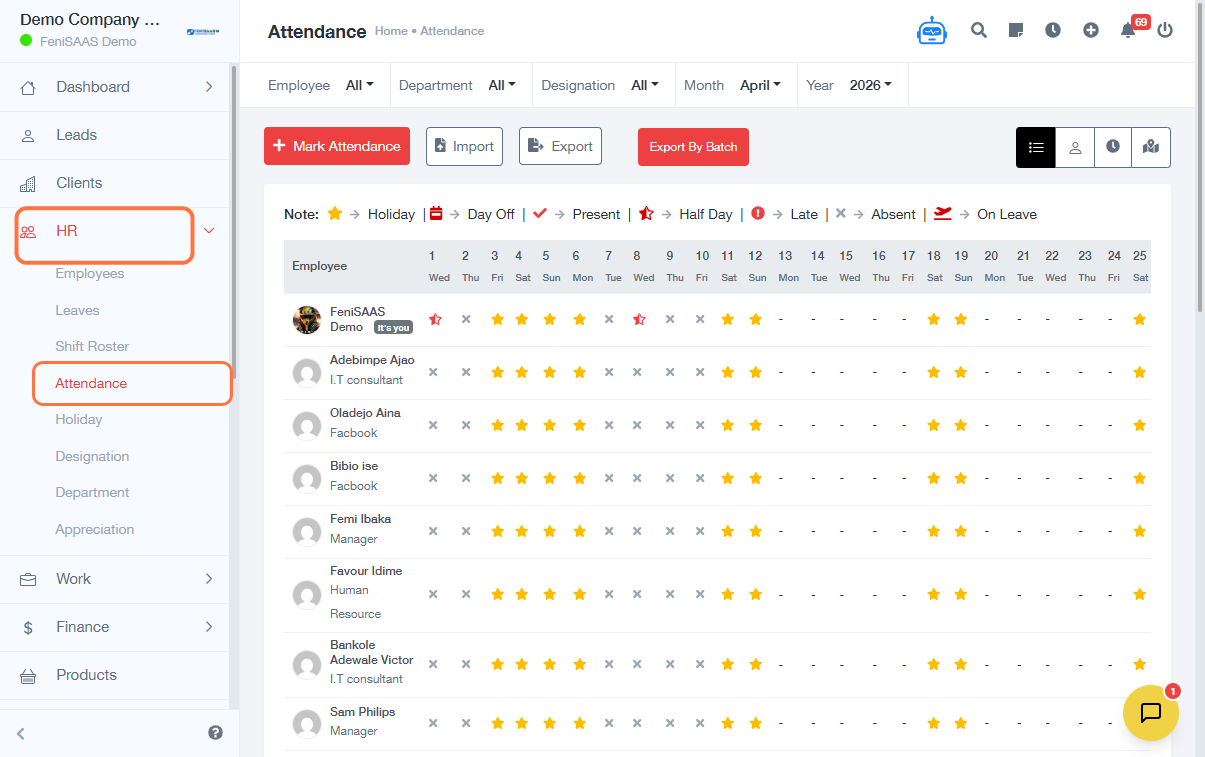Open the Department filter dropdown
This screenshot has width=1205, height=757.
(502, 85)
